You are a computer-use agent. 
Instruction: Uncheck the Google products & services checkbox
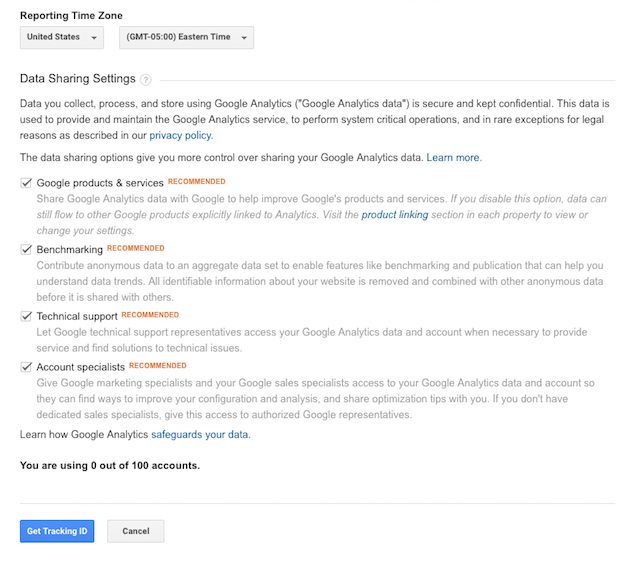(26, 183)
